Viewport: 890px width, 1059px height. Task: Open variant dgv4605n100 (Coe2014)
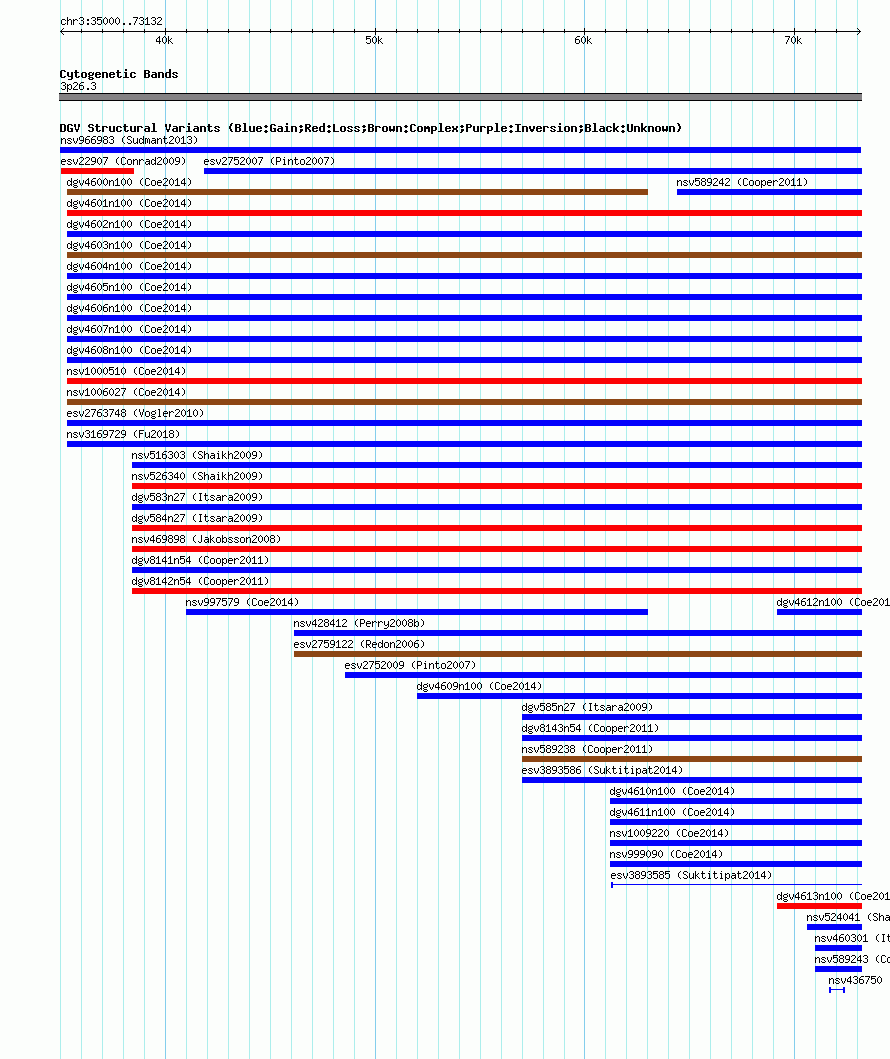pyautogui.click(x=129, y=287)
